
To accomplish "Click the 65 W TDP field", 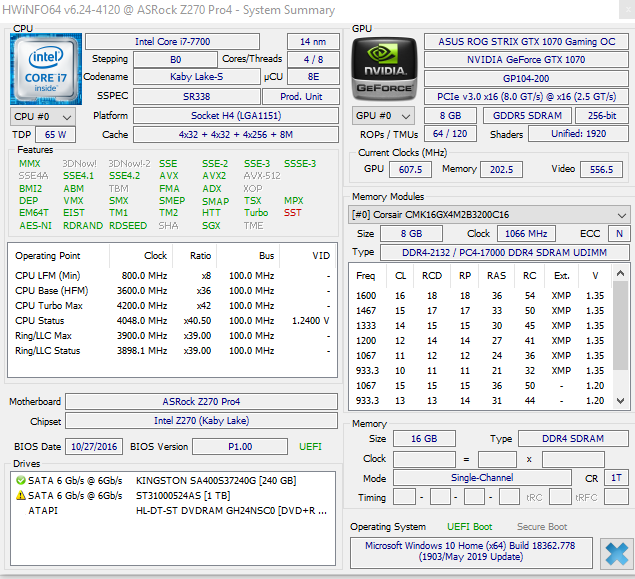I will pos(55,134).
